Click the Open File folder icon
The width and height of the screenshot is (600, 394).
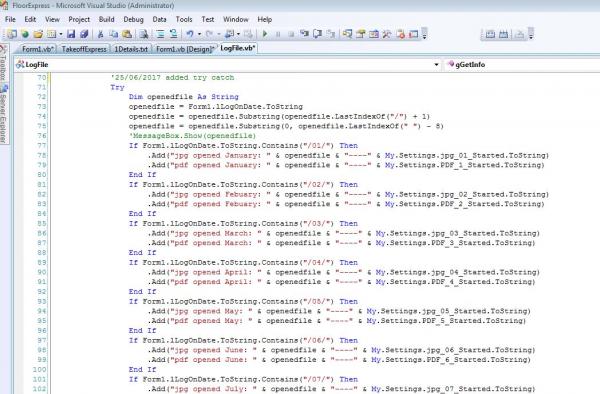point(38,34)
